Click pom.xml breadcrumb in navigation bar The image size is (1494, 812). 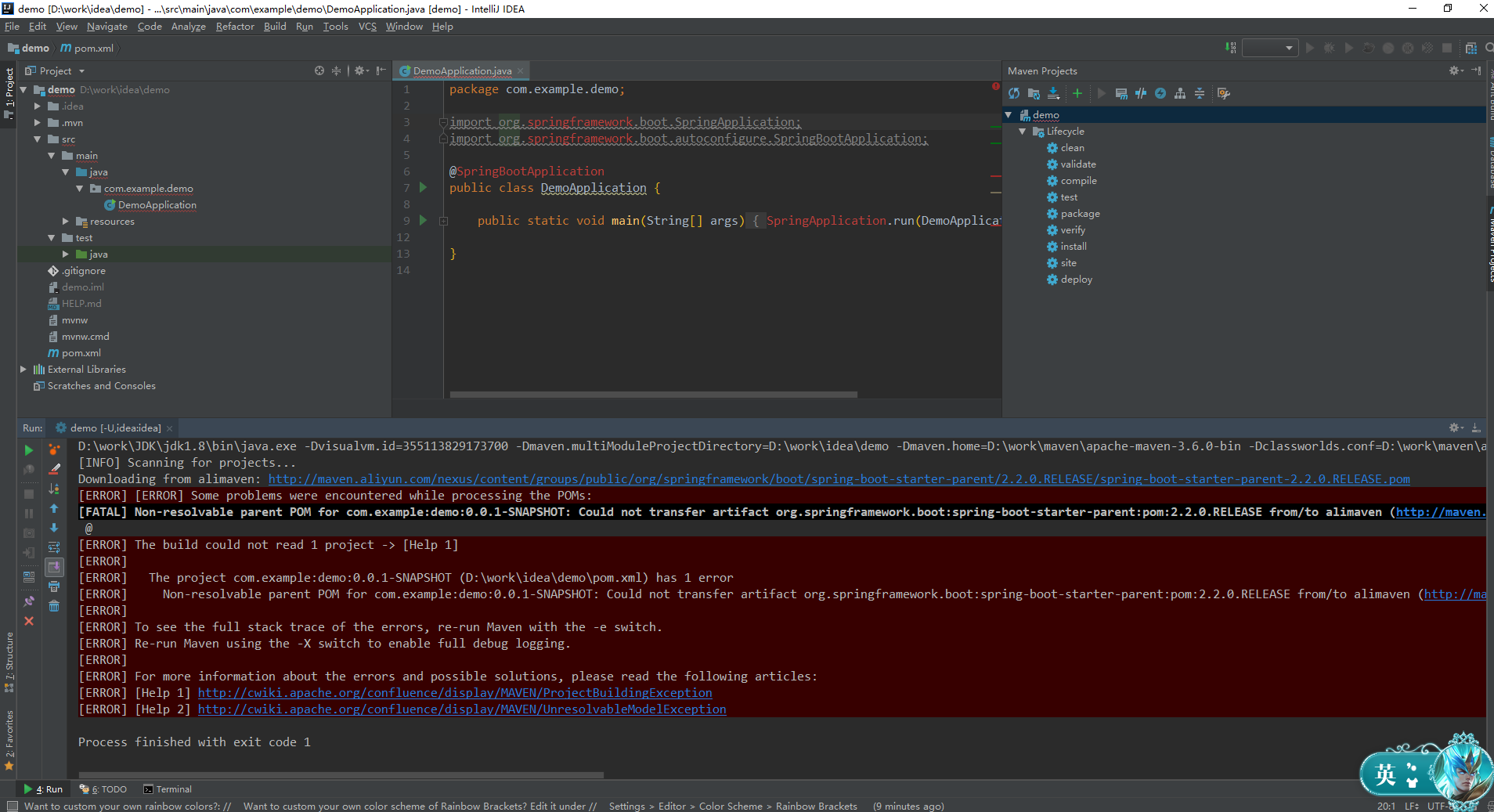pyautogui.click(x=88, y=48)
